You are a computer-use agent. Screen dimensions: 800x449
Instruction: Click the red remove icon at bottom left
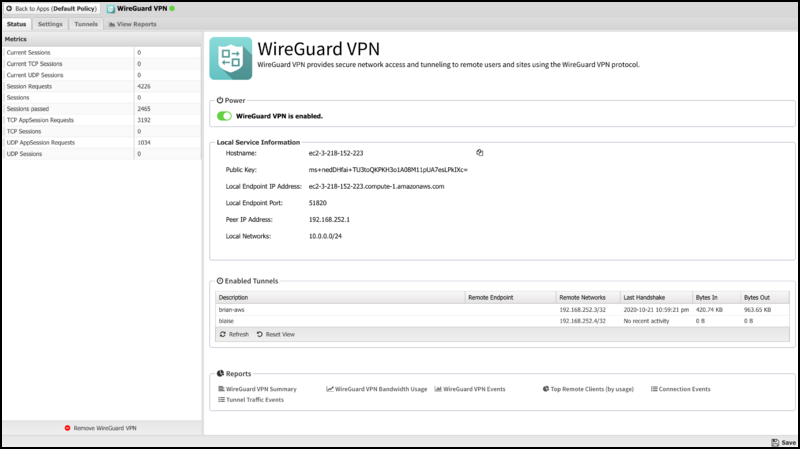click(x=67, y=428)
